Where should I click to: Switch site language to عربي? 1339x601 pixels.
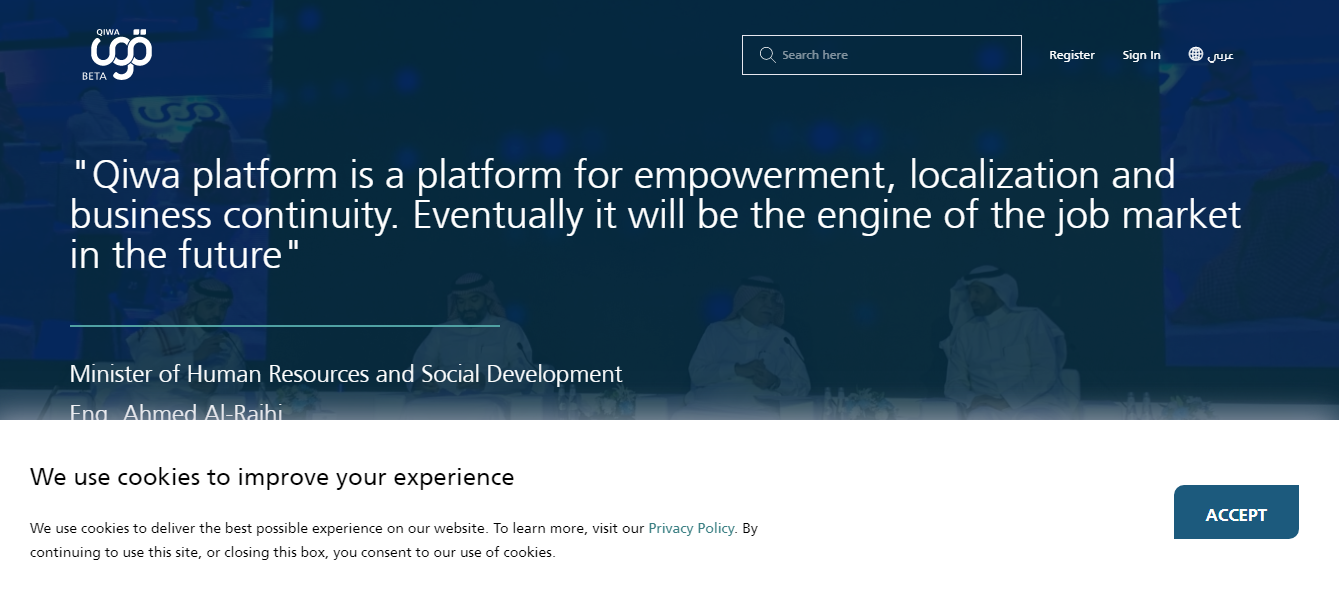tap(1221, 55)
